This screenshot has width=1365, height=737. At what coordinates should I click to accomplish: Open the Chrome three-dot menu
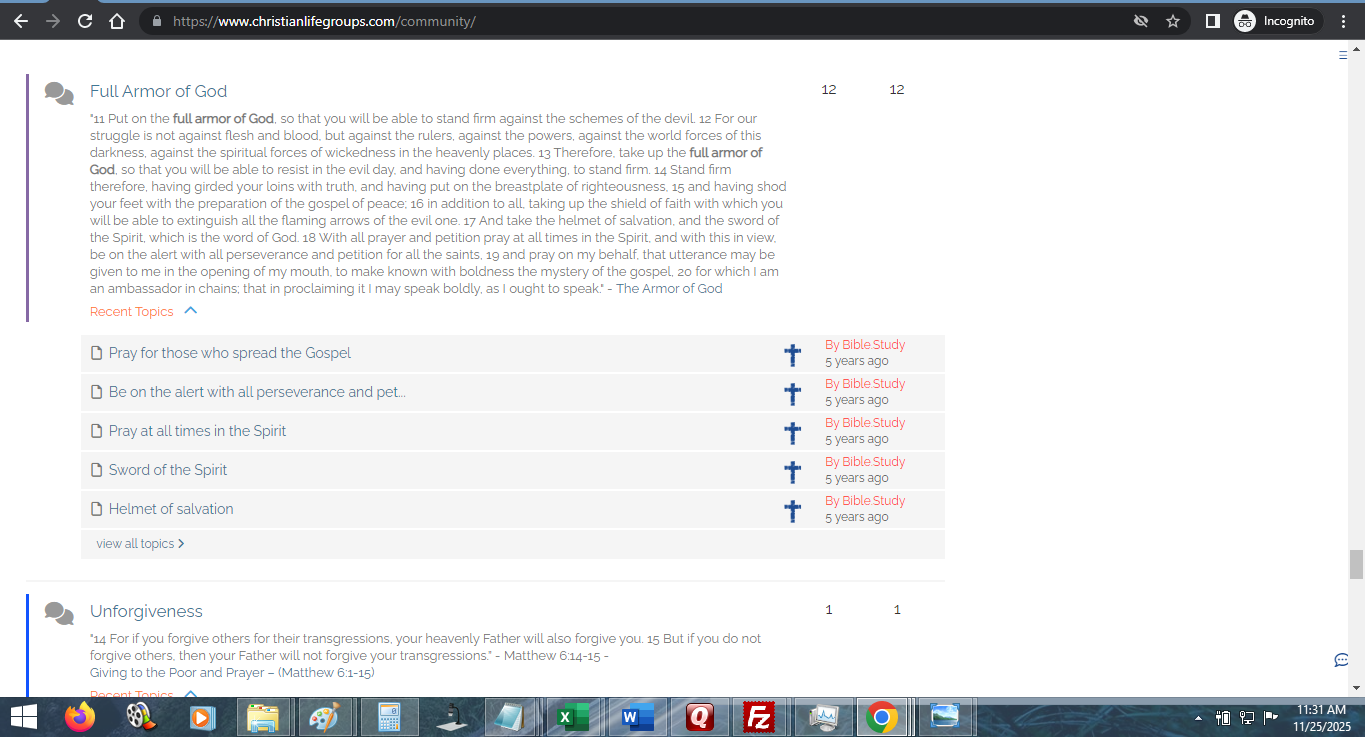1343,21
